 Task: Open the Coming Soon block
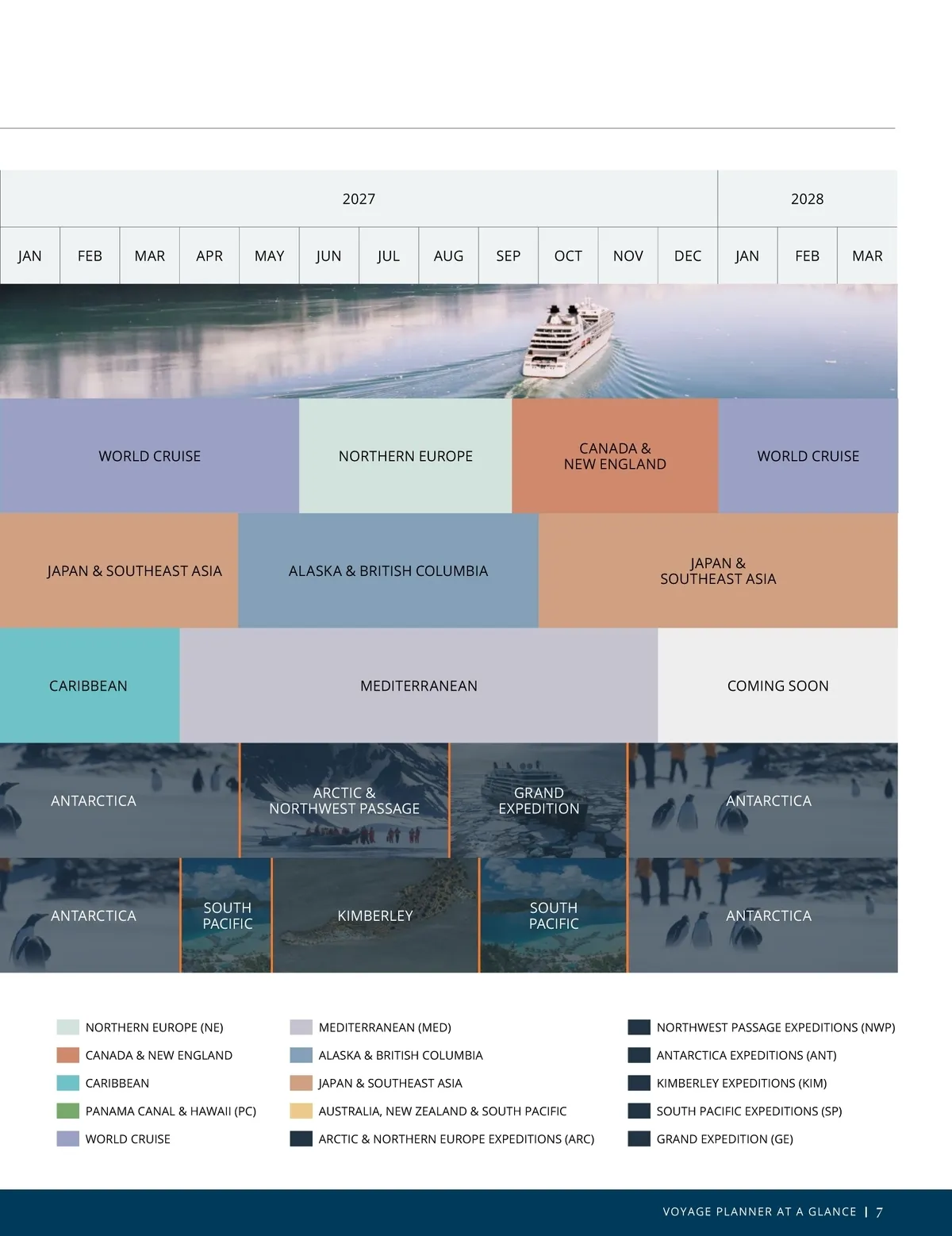pyautogui.click(x=777, y=686)
